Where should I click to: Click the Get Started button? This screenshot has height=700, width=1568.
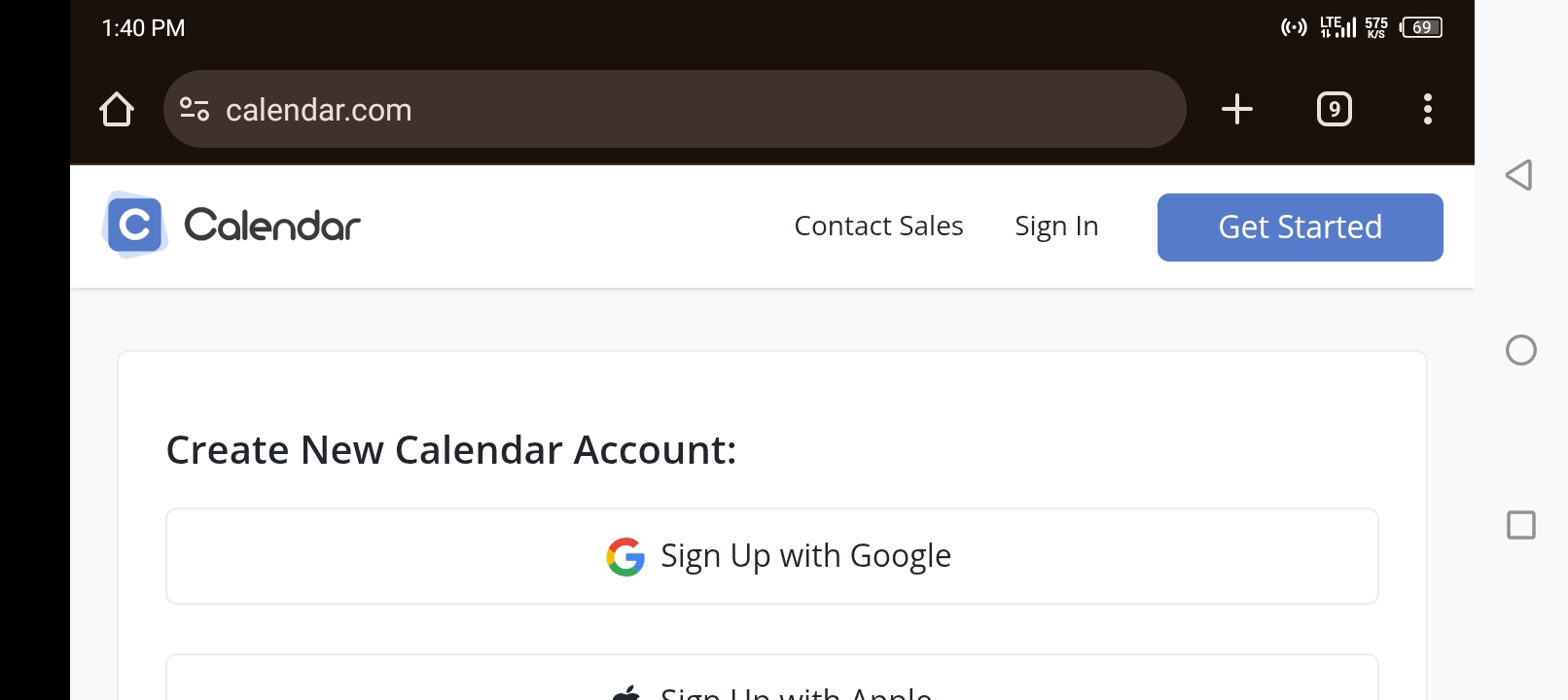1300,227
